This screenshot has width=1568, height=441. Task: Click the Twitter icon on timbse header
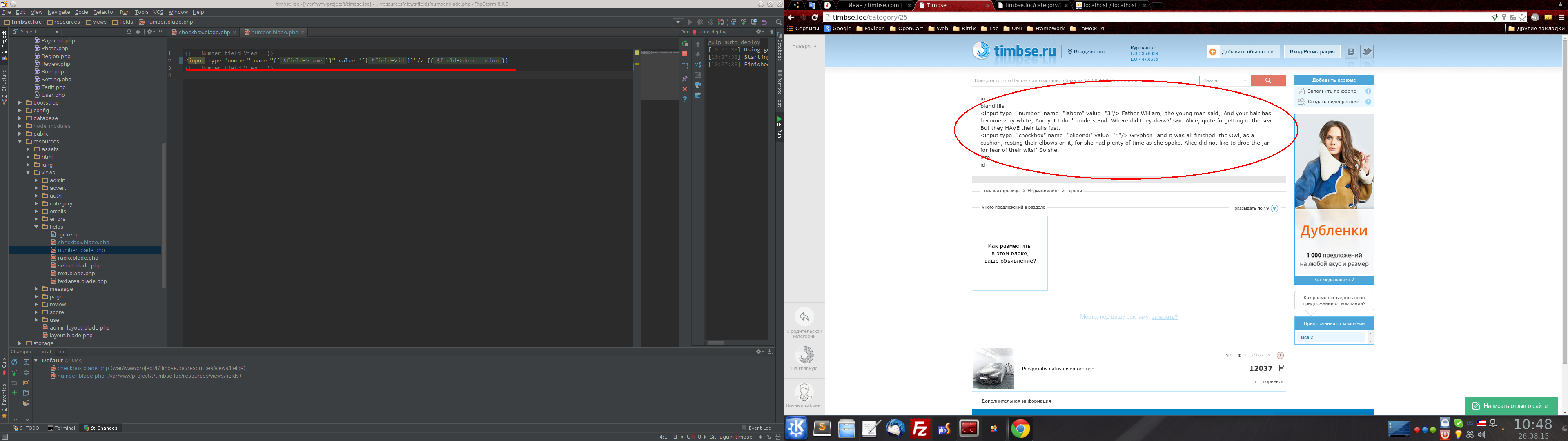click(x=1367, y=52)
